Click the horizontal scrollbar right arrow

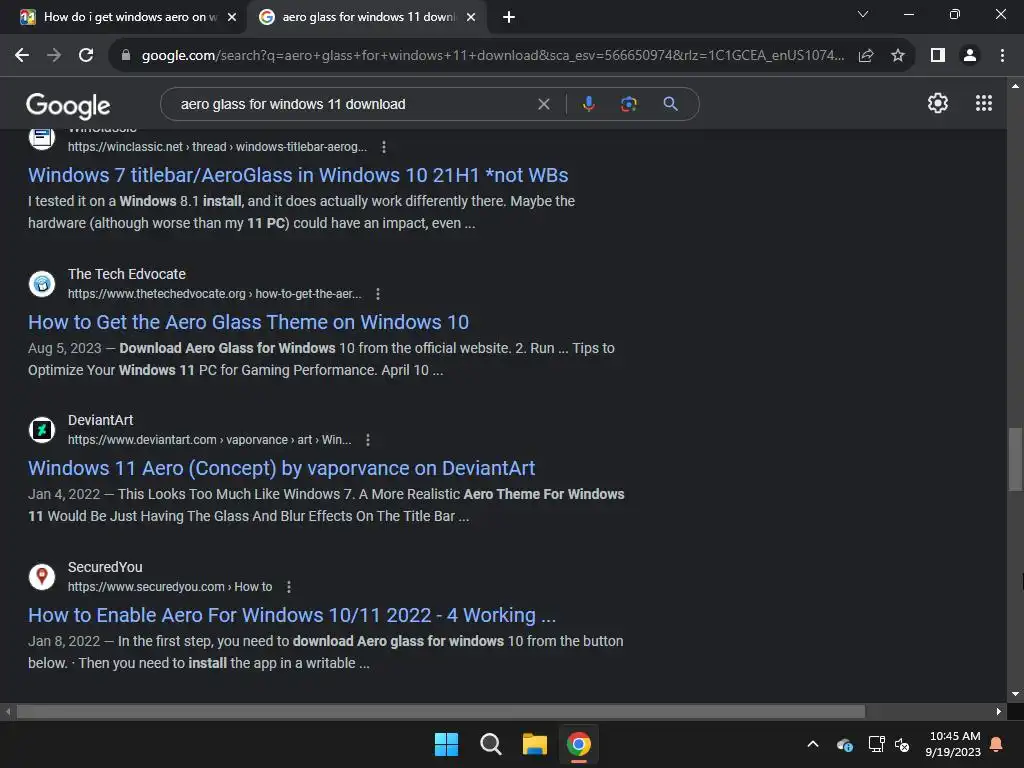pos(999,711)
